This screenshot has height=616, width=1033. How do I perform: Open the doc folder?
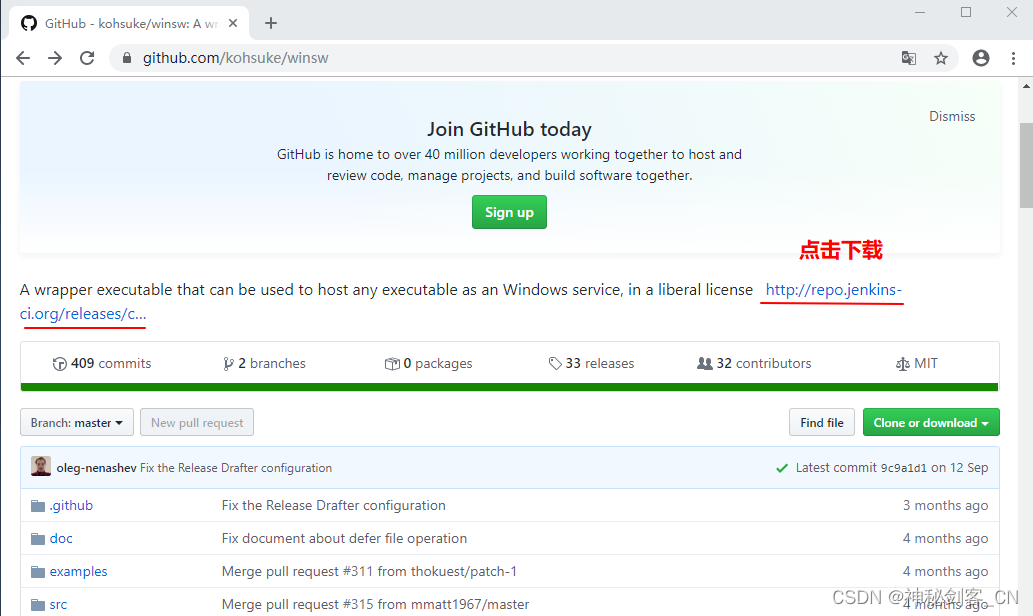coord(61,538)
